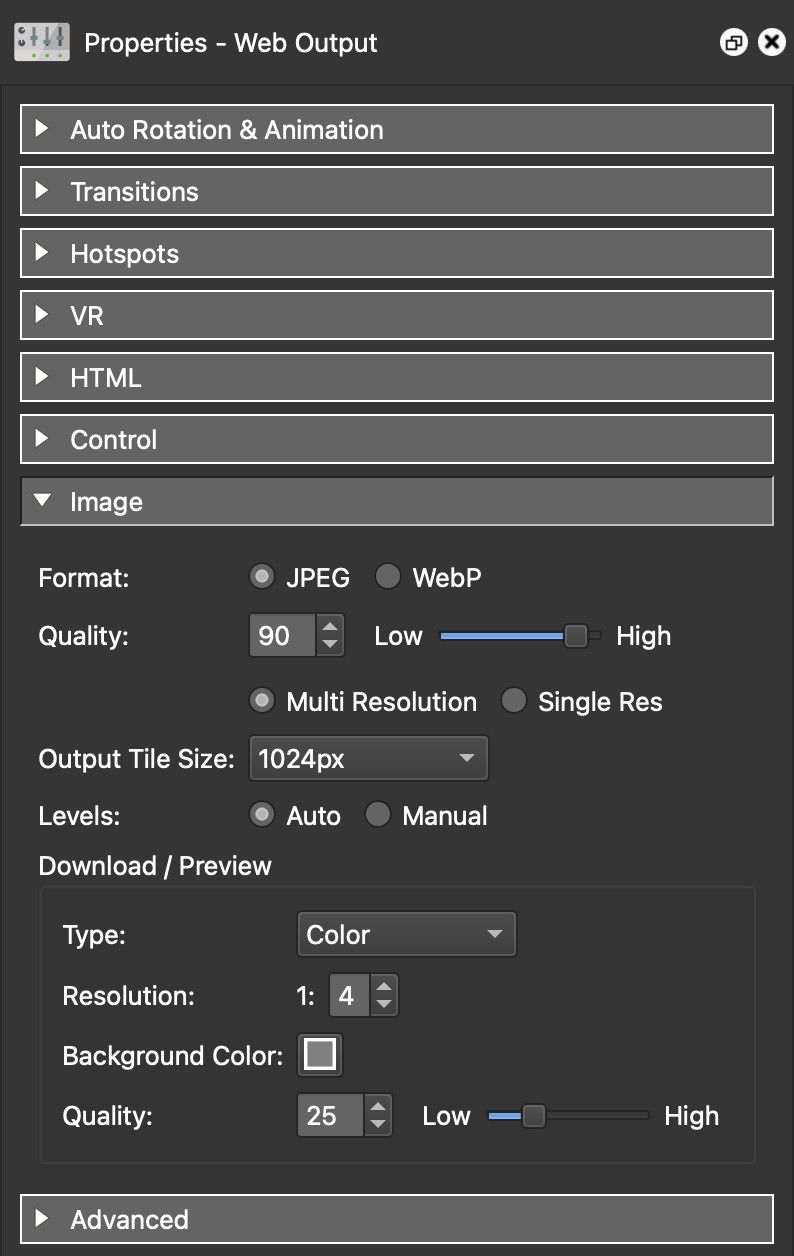Expand the Transitions section
The width and height of the screenshot is (794, 1256).
tap(397, 191)
